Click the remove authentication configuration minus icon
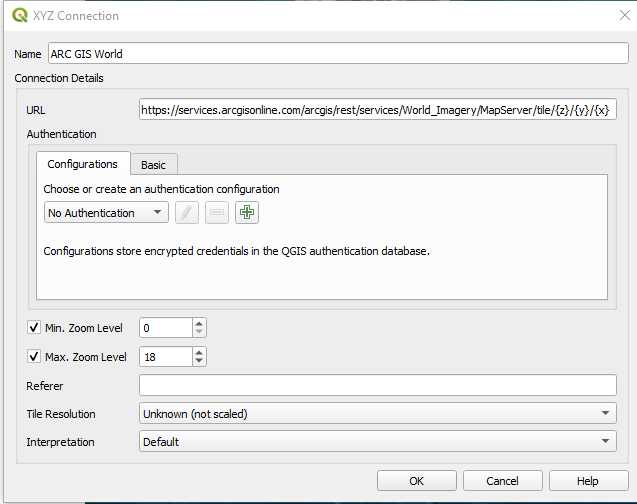This screenshot has height=504, width=637. click(217, 213)
